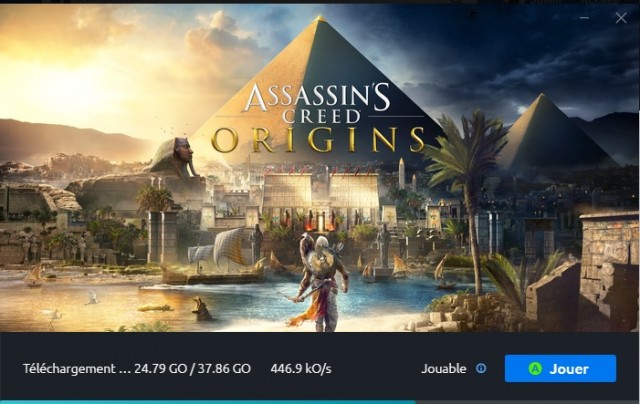This screenshot has width=640, height=404.
Task: Click the filled cyan download progress bar
Action: (x=207, y=402)
